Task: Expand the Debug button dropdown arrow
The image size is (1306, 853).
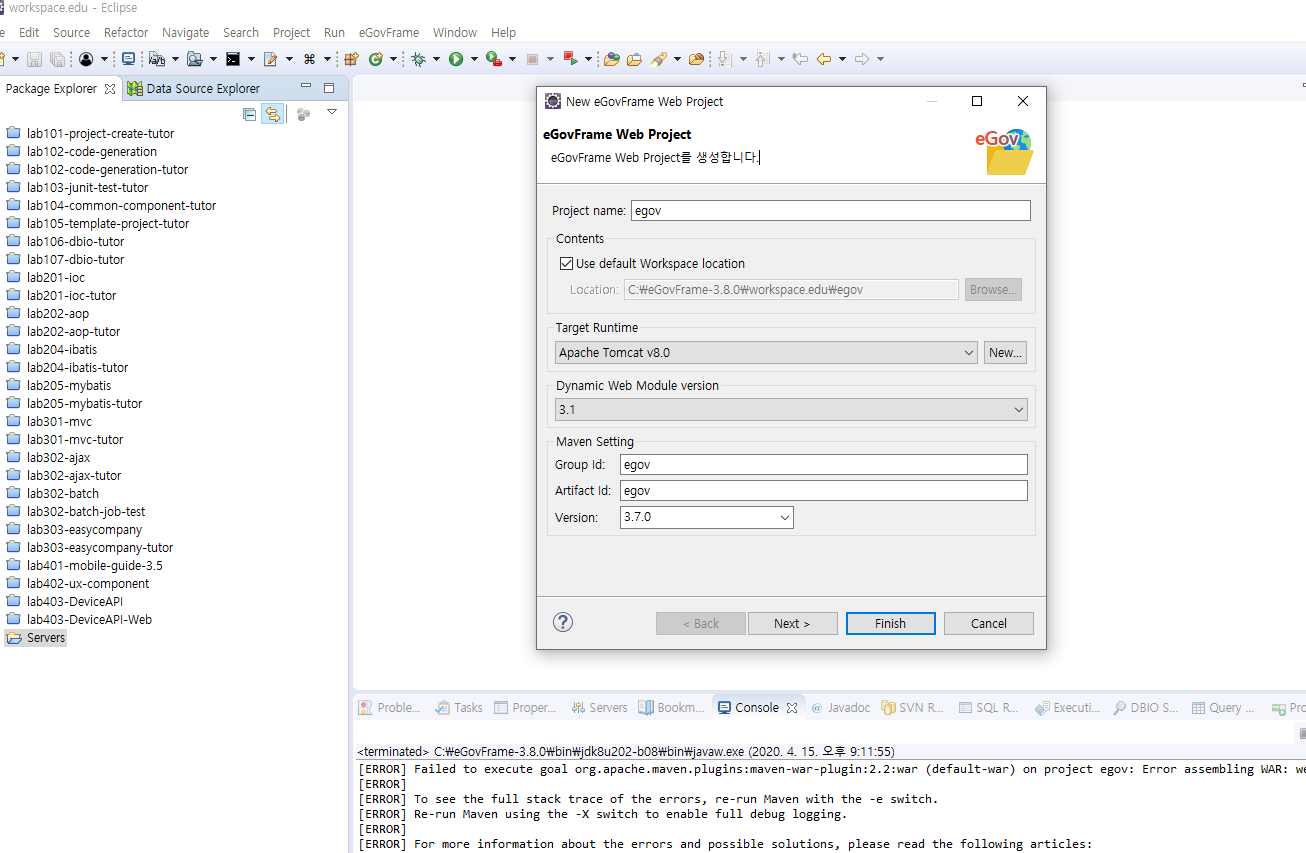Action: [436, 59]
